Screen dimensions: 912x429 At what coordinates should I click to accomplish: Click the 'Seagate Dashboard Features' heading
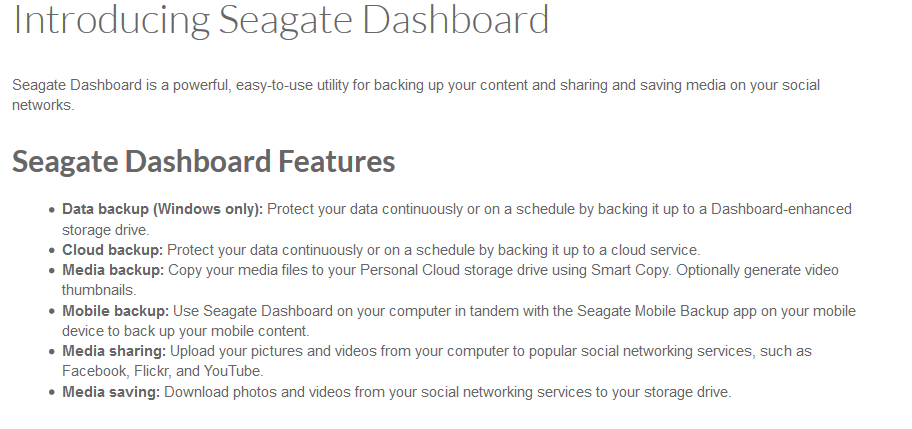[204, 161]
